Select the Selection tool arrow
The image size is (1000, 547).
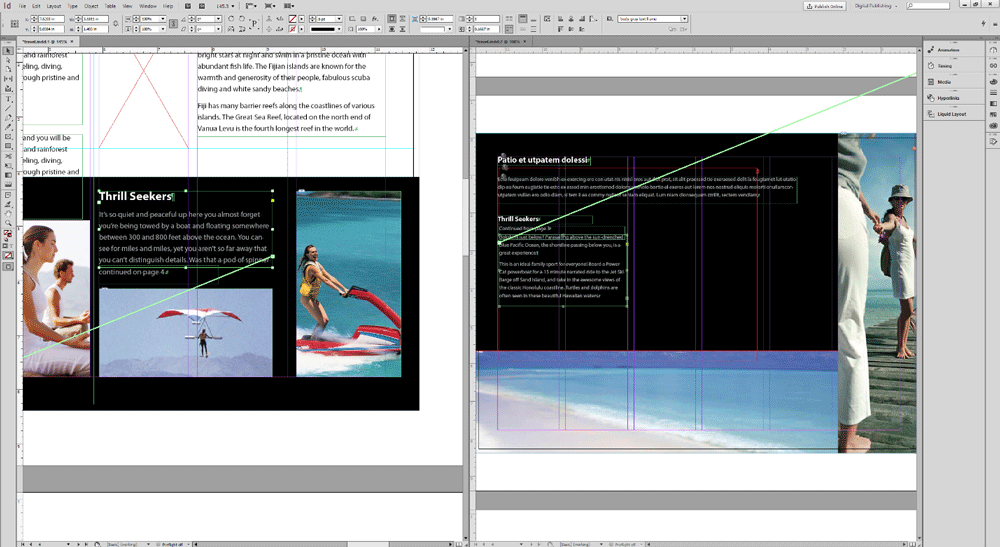tap(8, 51)
